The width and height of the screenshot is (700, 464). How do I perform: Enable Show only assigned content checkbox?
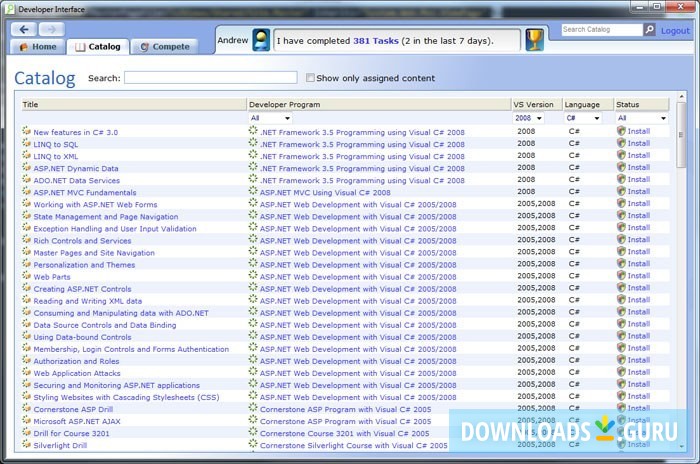[310, 78]
